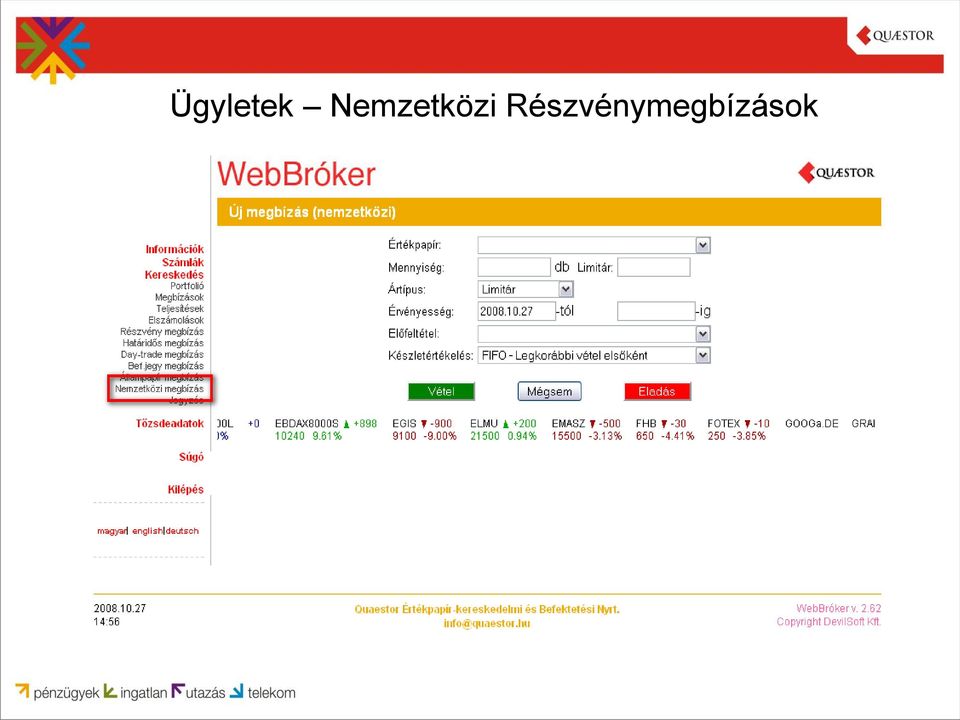Go to Day-trade megbízás
The height and width of the screenshot is (720, 960).
tap(162, 354)
